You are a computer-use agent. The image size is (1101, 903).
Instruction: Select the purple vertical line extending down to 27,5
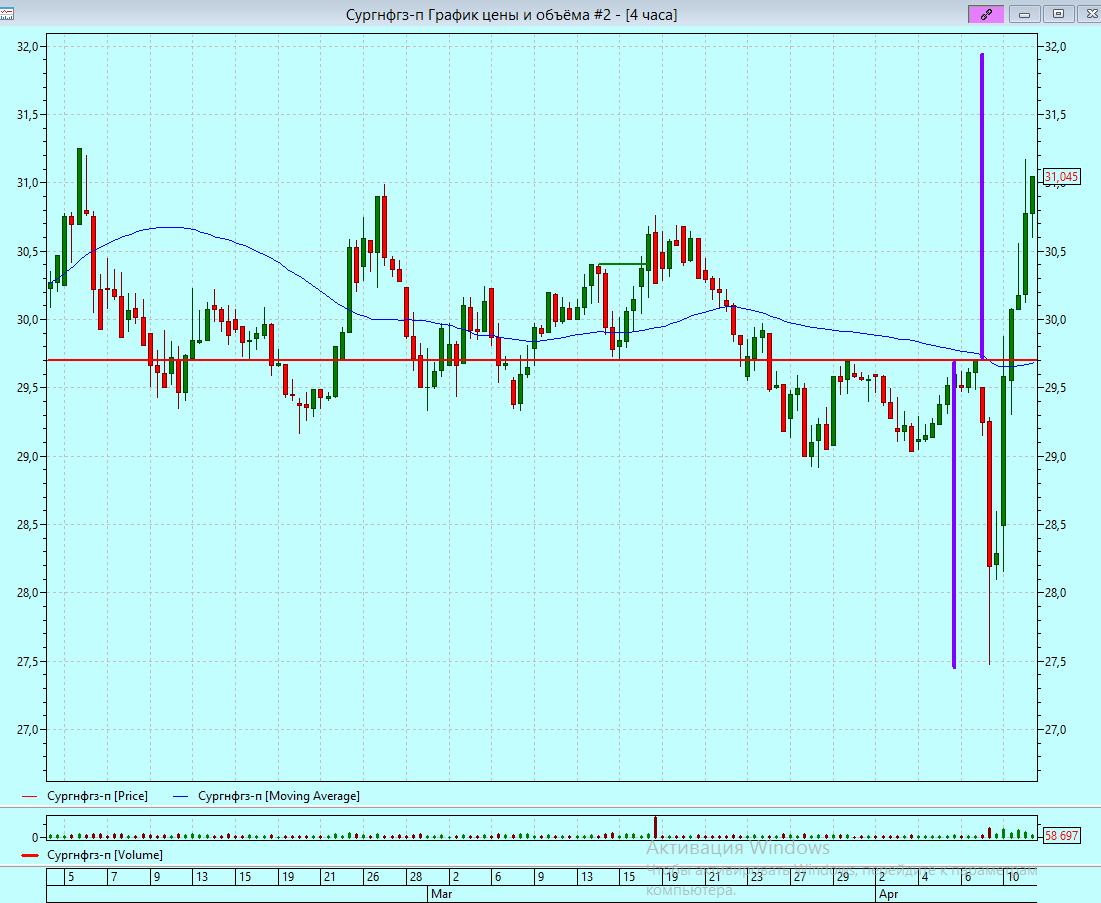tap(954, 514)
